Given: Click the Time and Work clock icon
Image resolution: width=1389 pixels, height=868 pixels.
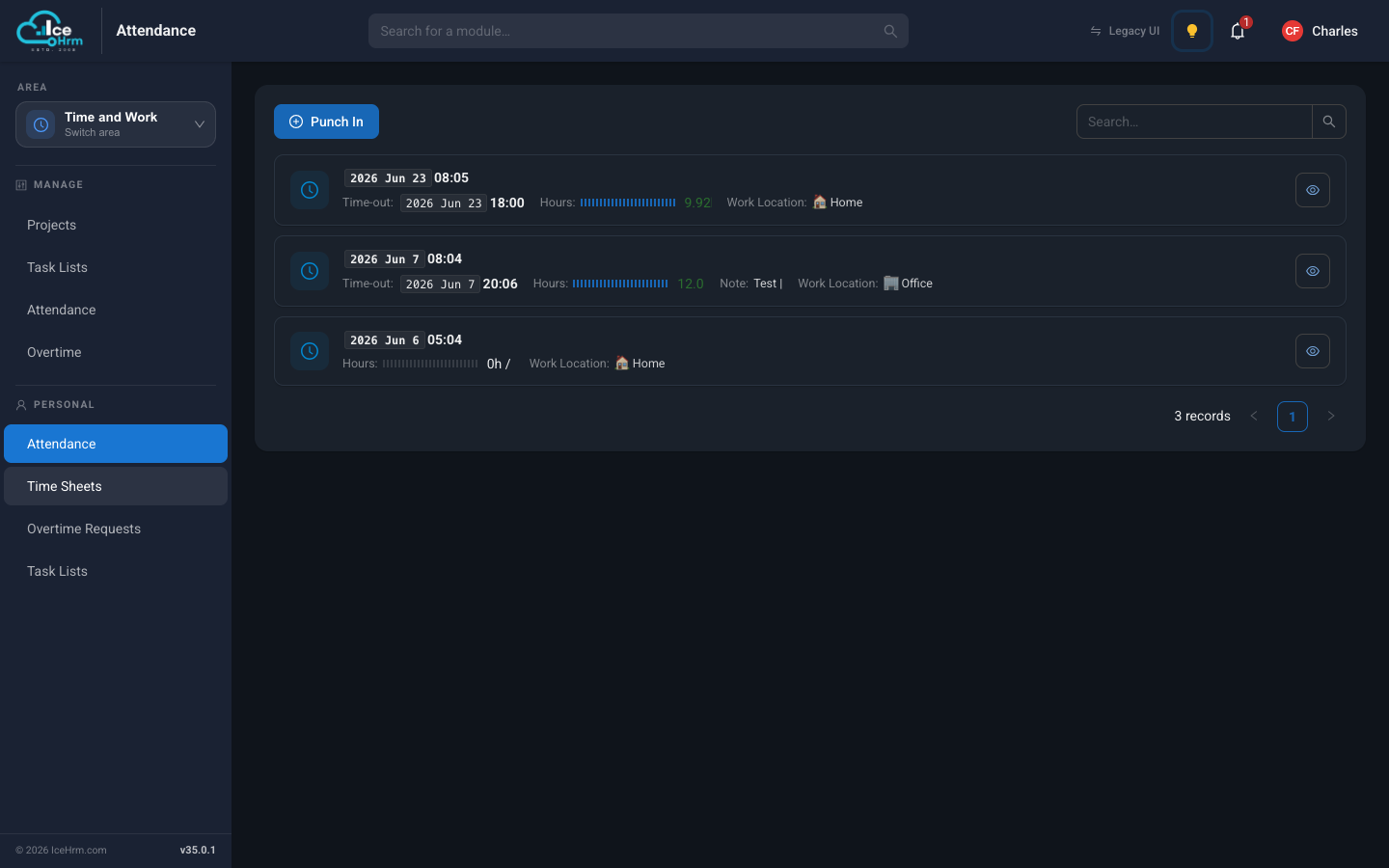Looking at the screenshot, I should coord(41,124).
